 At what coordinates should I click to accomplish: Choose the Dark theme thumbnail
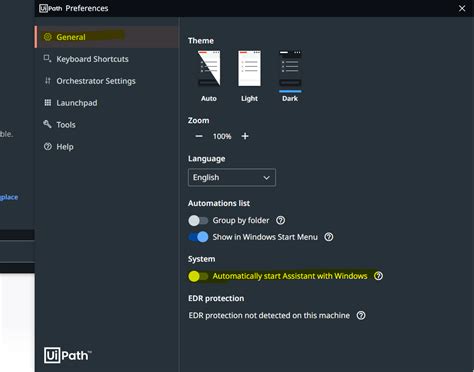coord(290,68)
